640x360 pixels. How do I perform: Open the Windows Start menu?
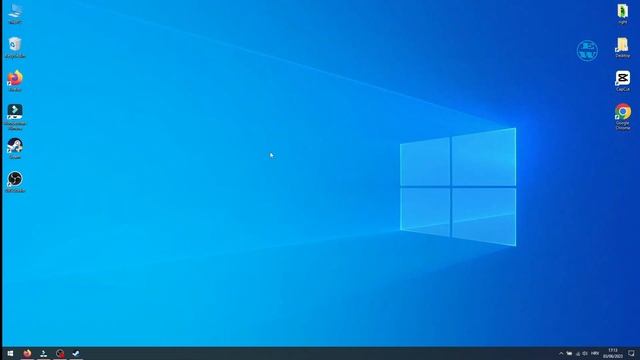pyautogui.click(x=10, y=353)
